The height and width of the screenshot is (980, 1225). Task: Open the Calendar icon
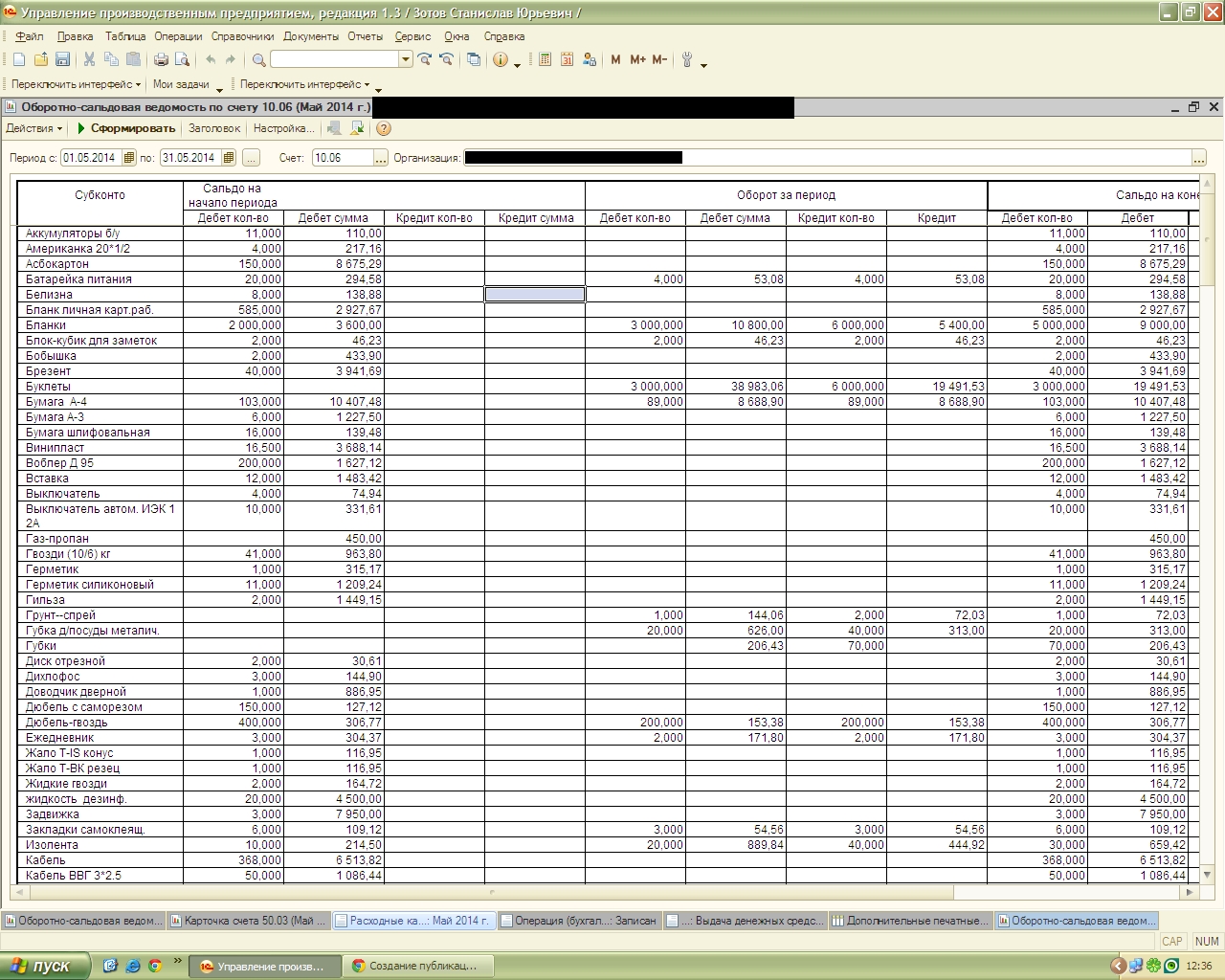point(567,59)
